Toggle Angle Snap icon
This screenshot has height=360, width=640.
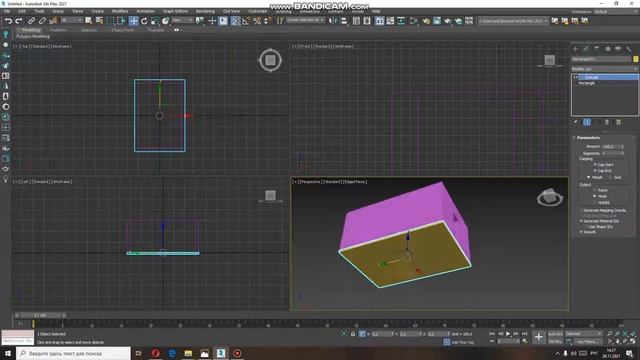[246, 21]
